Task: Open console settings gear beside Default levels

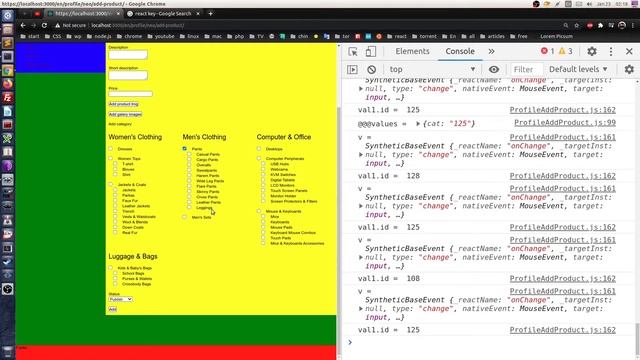Action: [629, 69]
